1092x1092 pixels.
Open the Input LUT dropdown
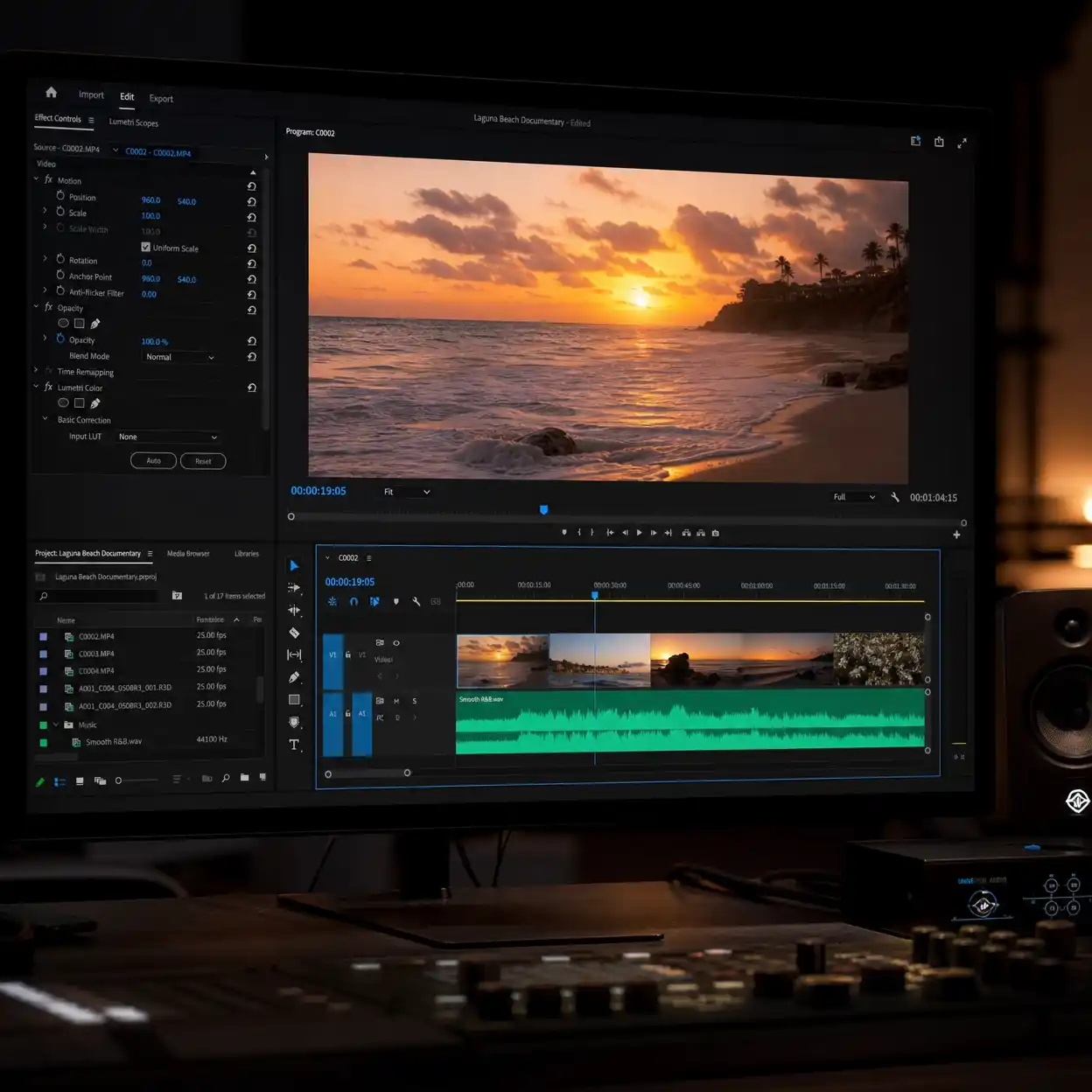pyautogui.click(x=167, y=437)
